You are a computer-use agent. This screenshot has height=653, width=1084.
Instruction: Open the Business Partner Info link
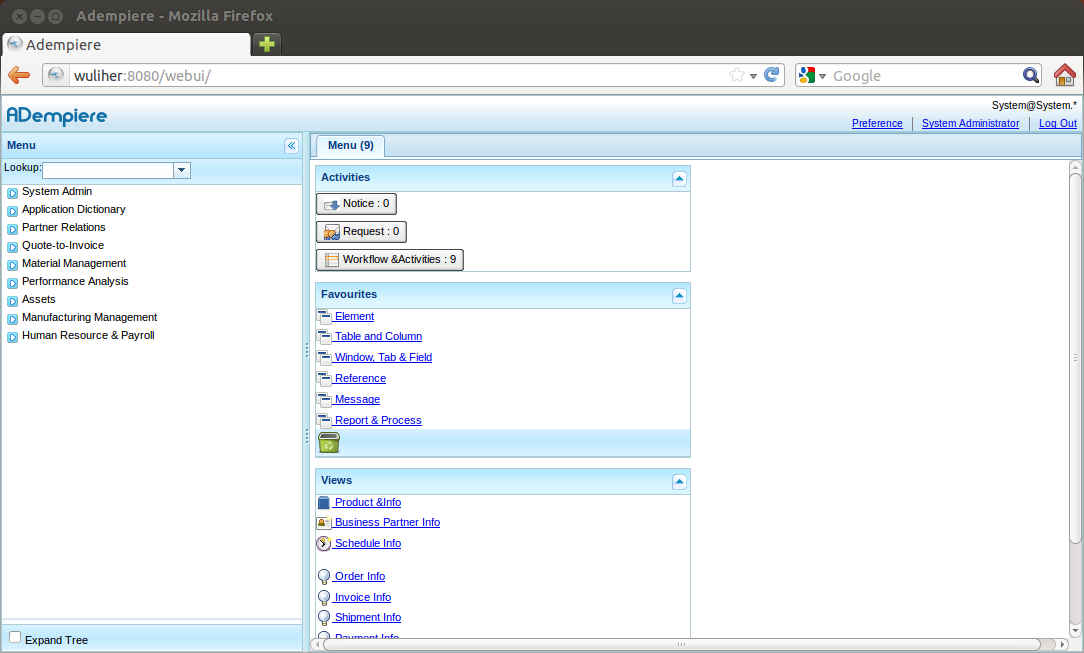387,522
